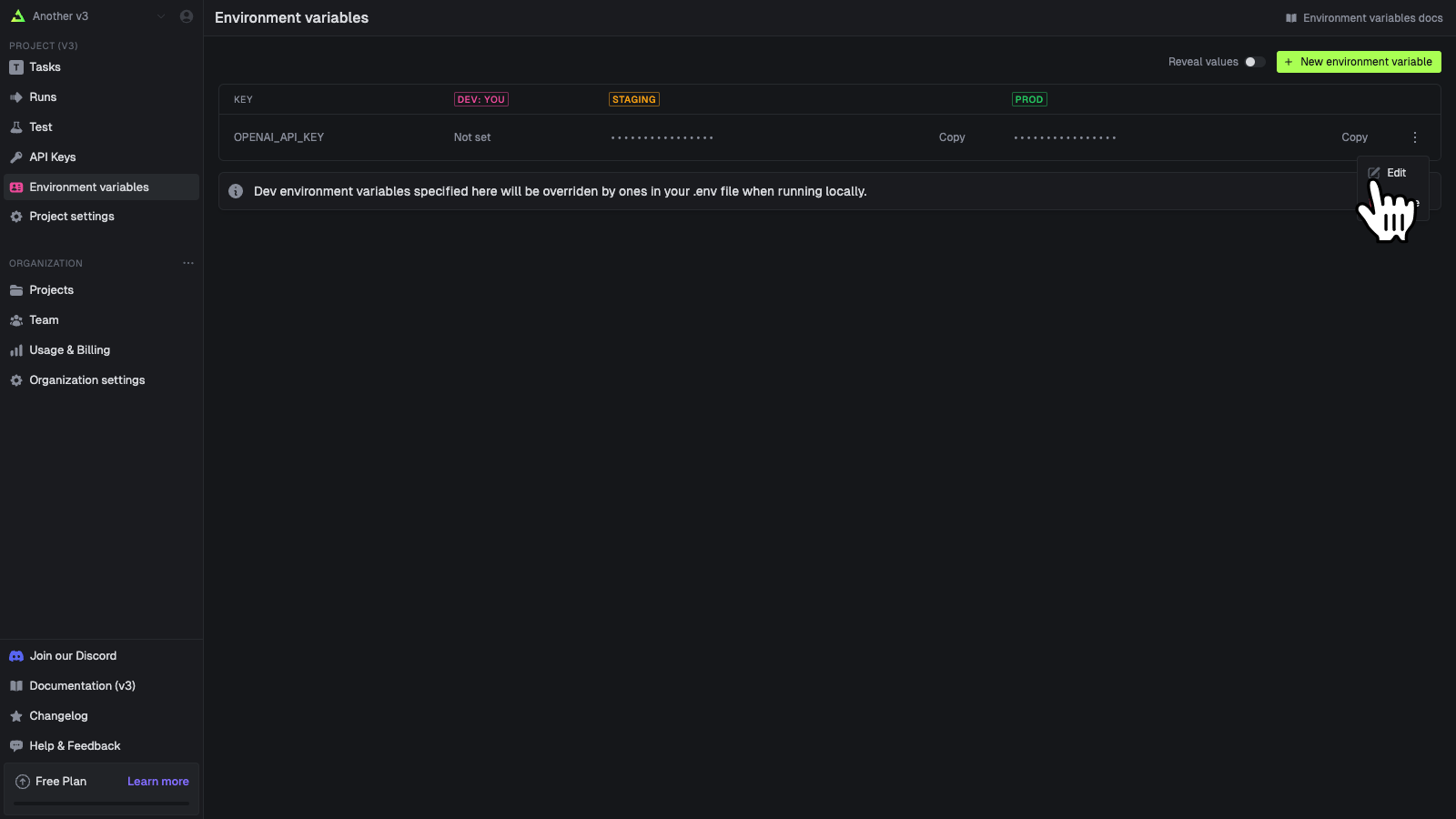Expand the Another v3 project selector chevron
This screenshot has width=1456, height=819.
[161, 15]
